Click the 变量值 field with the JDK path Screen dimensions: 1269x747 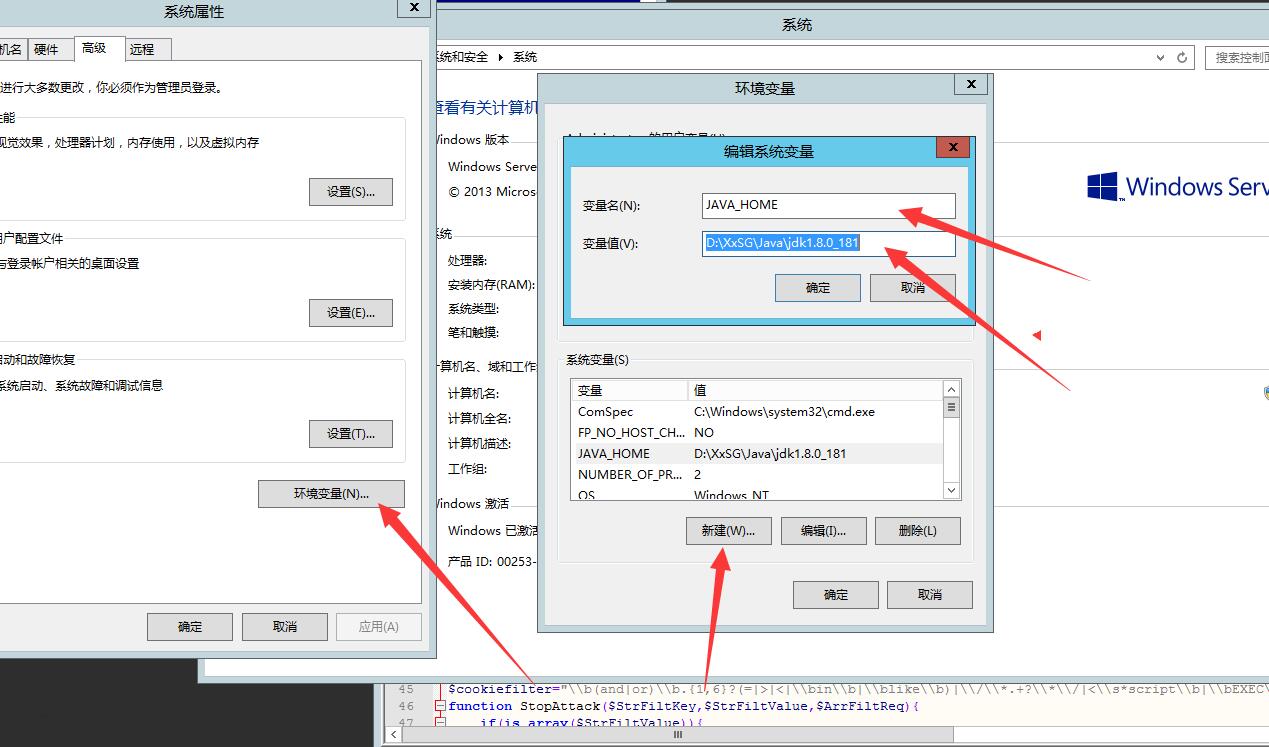828,243
